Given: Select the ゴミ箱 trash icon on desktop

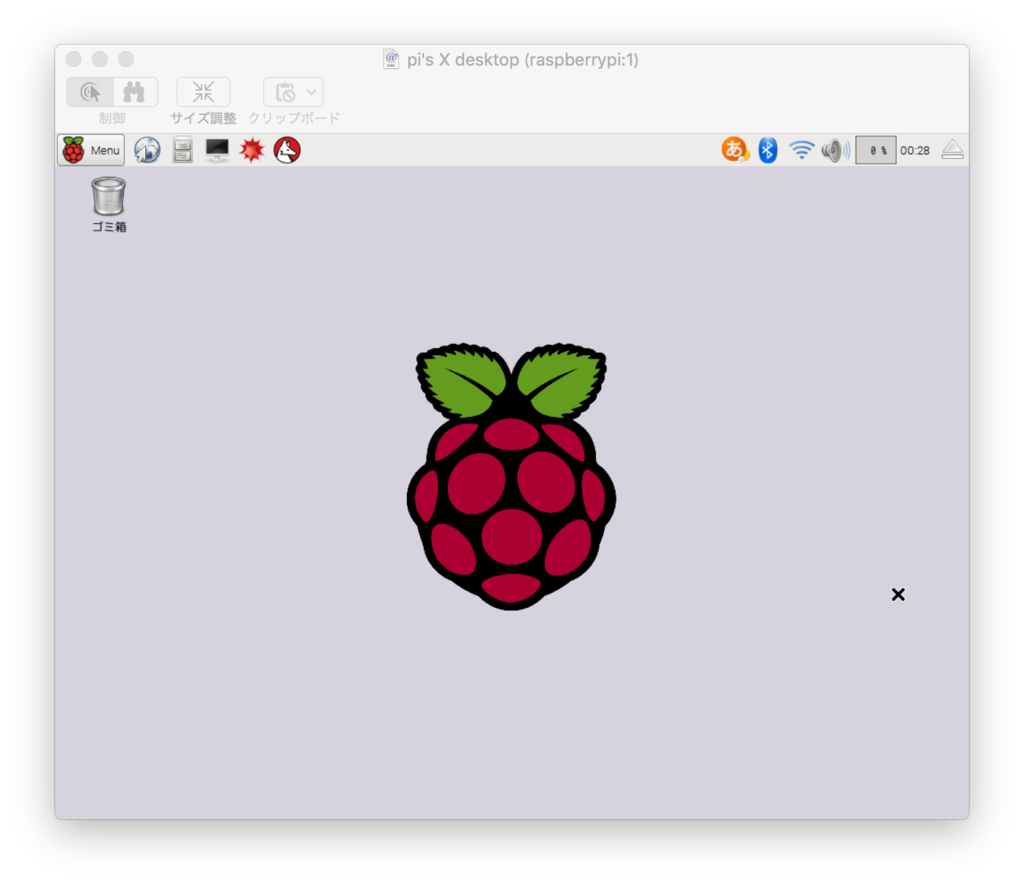Looking at the screenshot, I should tap(108, 204).
